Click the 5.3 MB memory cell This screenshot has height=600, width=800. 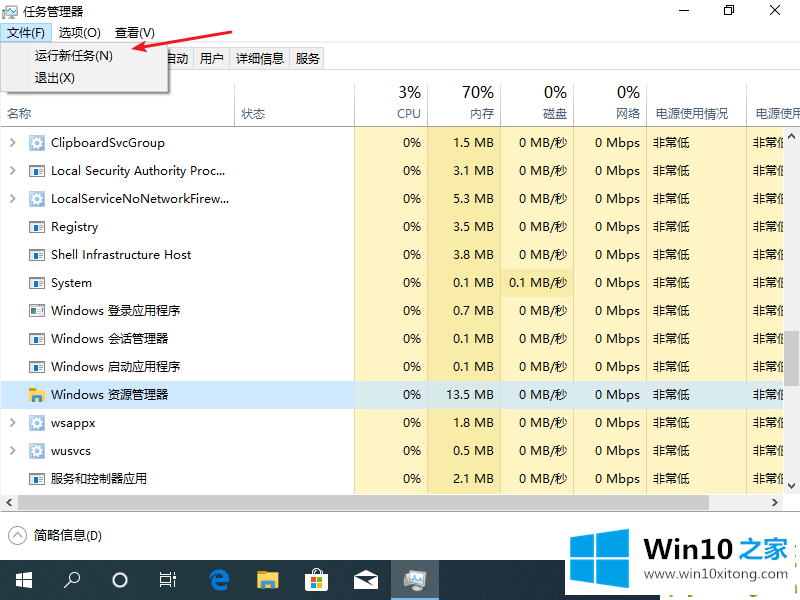[x=464, y=199]
